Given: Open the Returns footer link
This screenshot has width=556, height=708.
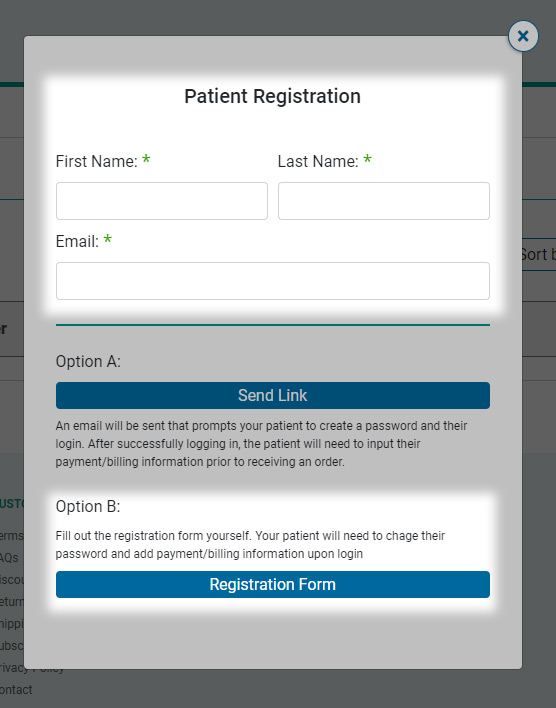Looking at the screenshot, I should pyautogui.click(x=12, y=602).
